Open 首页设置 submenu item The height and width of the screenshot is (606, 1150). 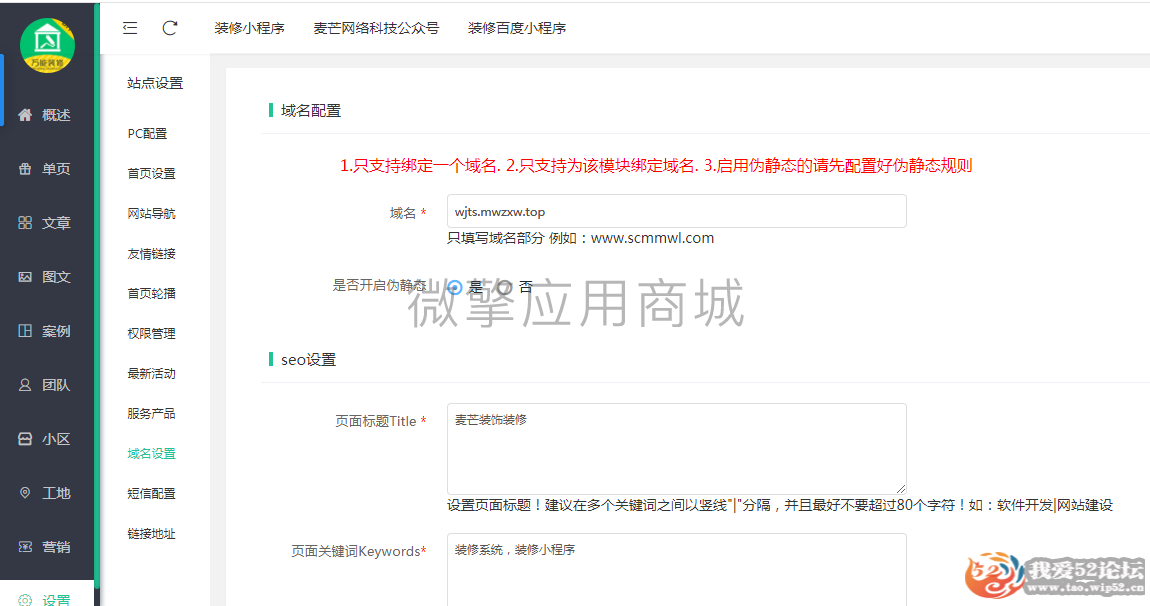[151, 173]
